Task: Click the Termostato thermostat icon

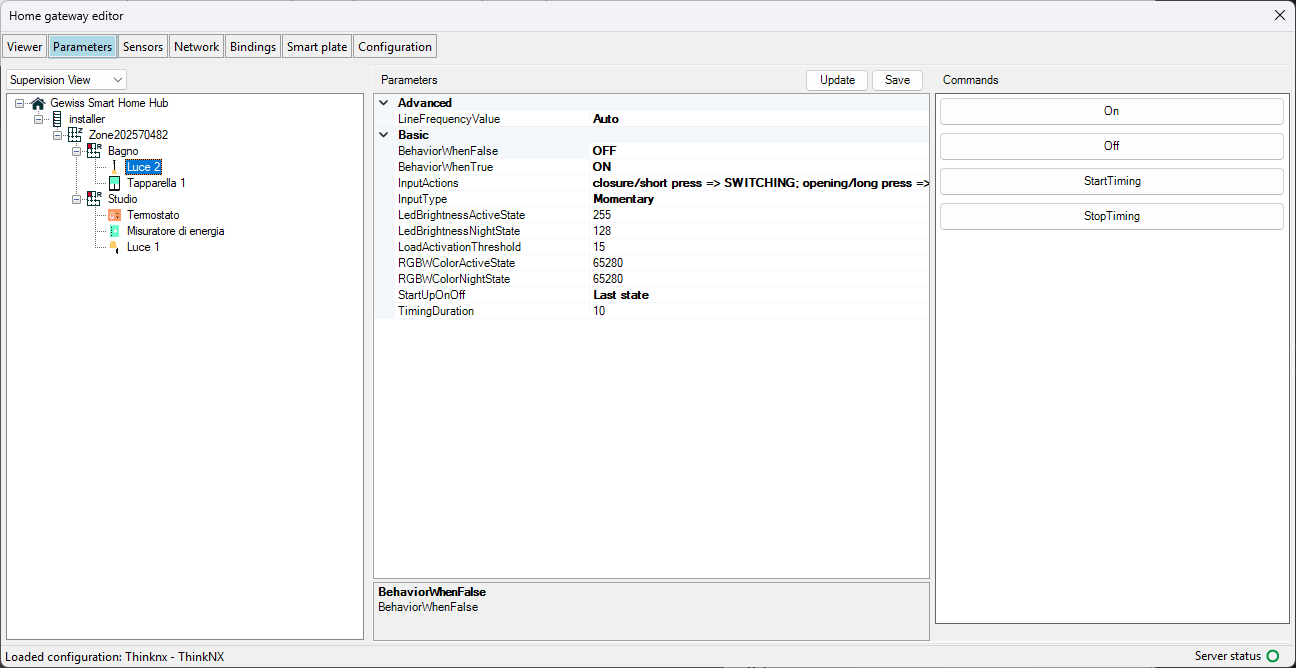Action: coord(114,215)
